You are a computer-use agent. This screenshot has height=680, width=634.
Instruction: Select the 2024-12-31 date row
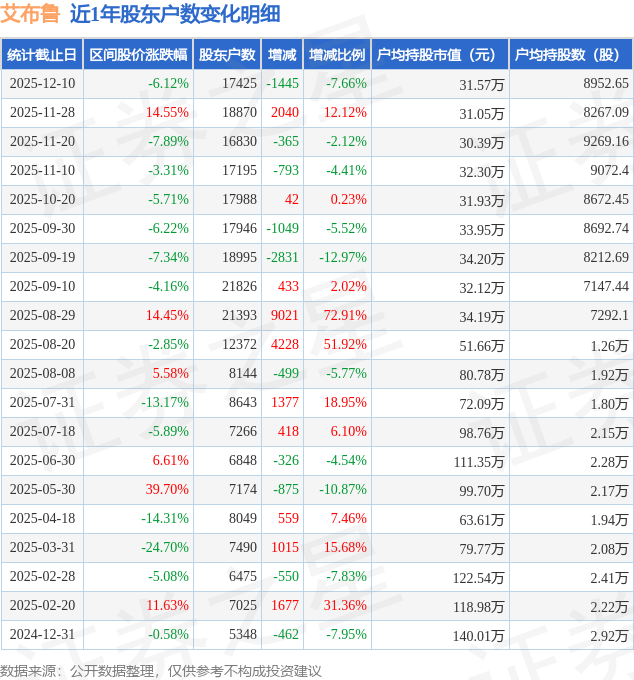(x=42, y=635)
